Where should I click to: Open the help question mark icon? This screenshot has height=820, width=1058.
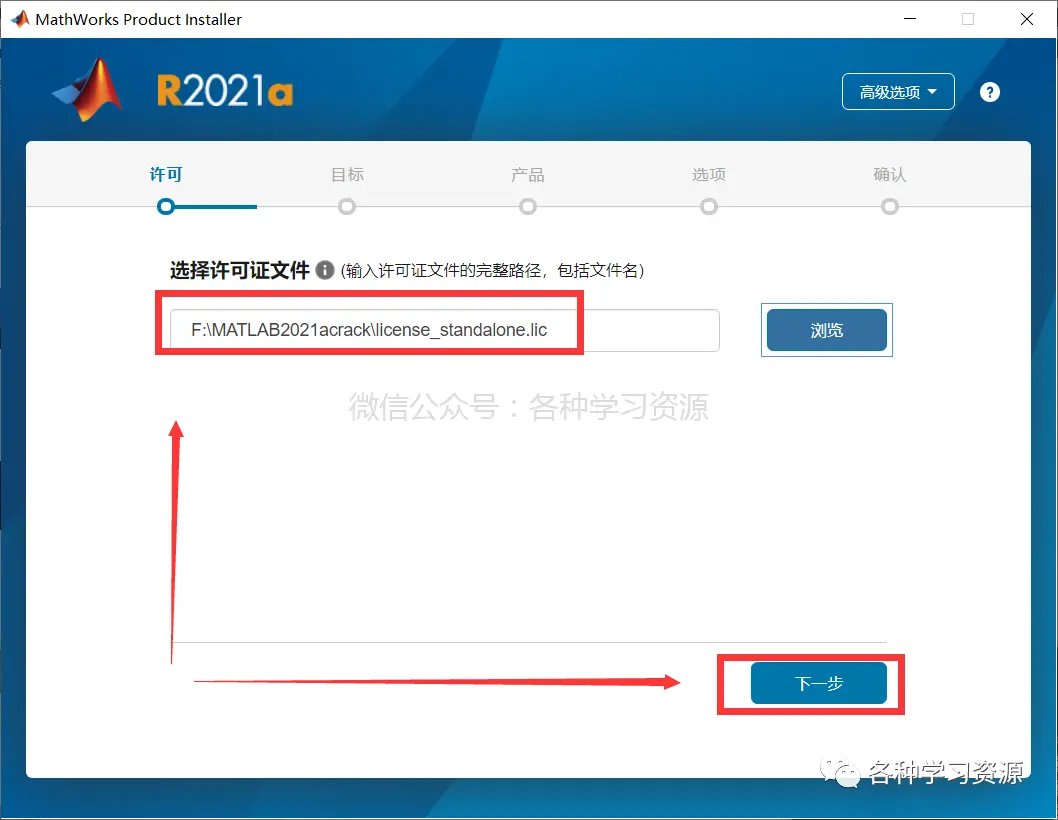point(989,92)
